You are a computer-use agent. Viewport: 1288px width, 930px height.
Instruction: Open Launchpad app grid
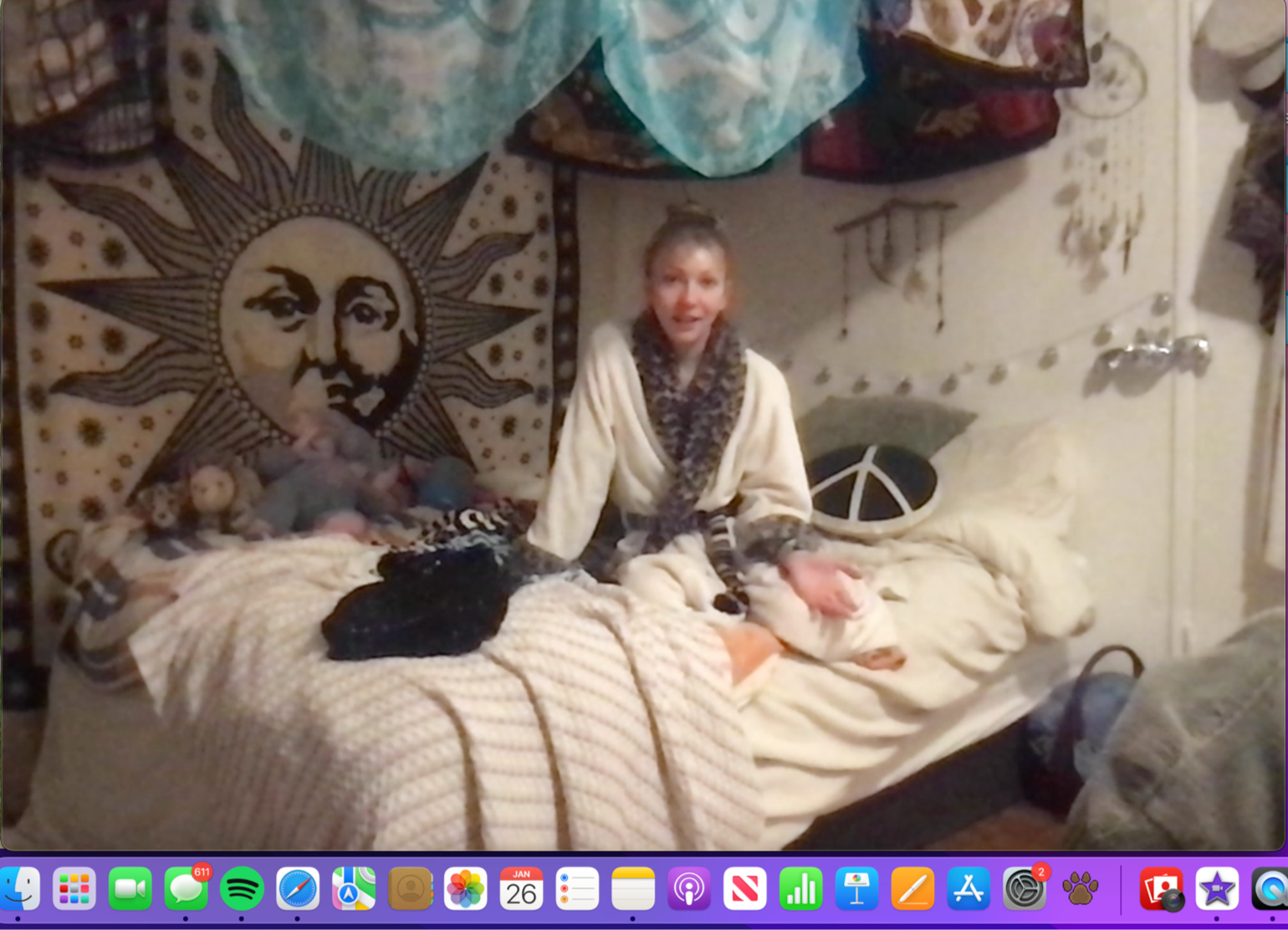(x=74, y=888)
